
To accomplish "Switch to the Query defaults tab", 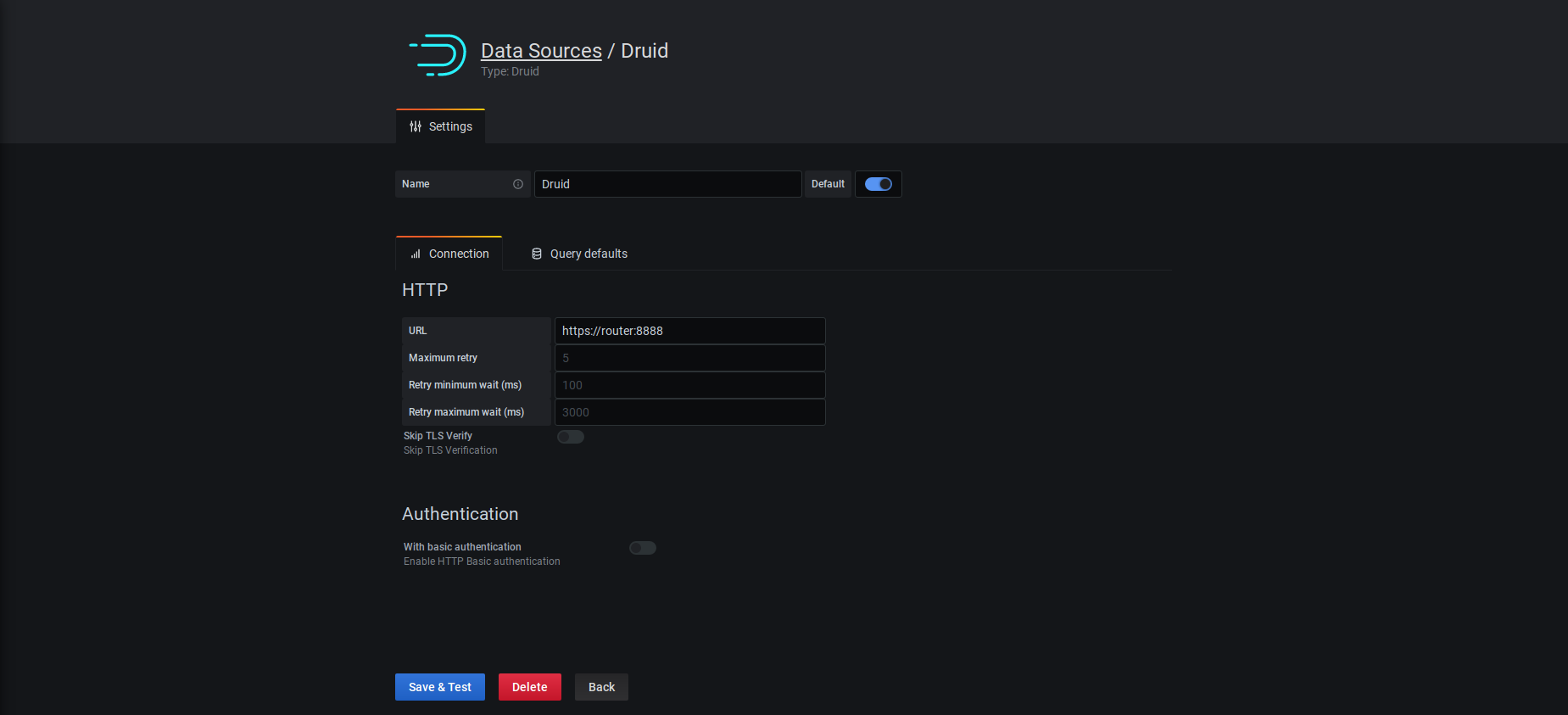I will 579,254.
